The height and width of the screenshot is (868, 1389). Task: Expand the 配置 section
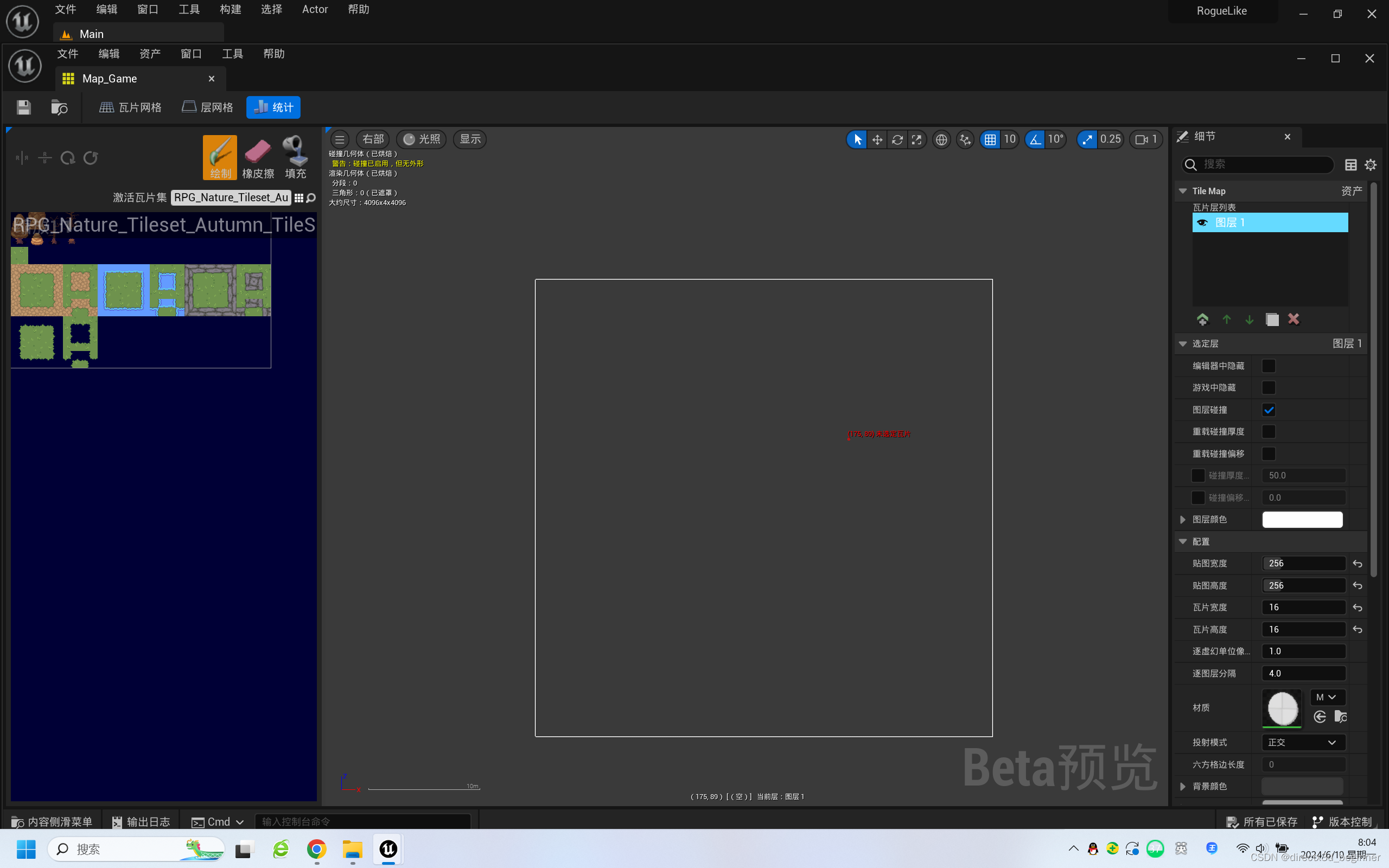point(1183,541)
